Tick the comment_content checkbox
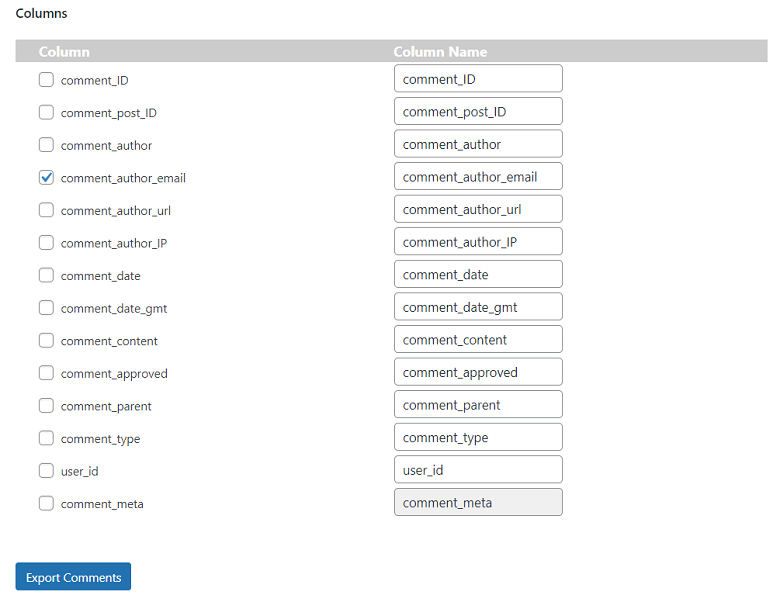The height and width of the screenshot is (602, 780). click(x=46, y=340)
